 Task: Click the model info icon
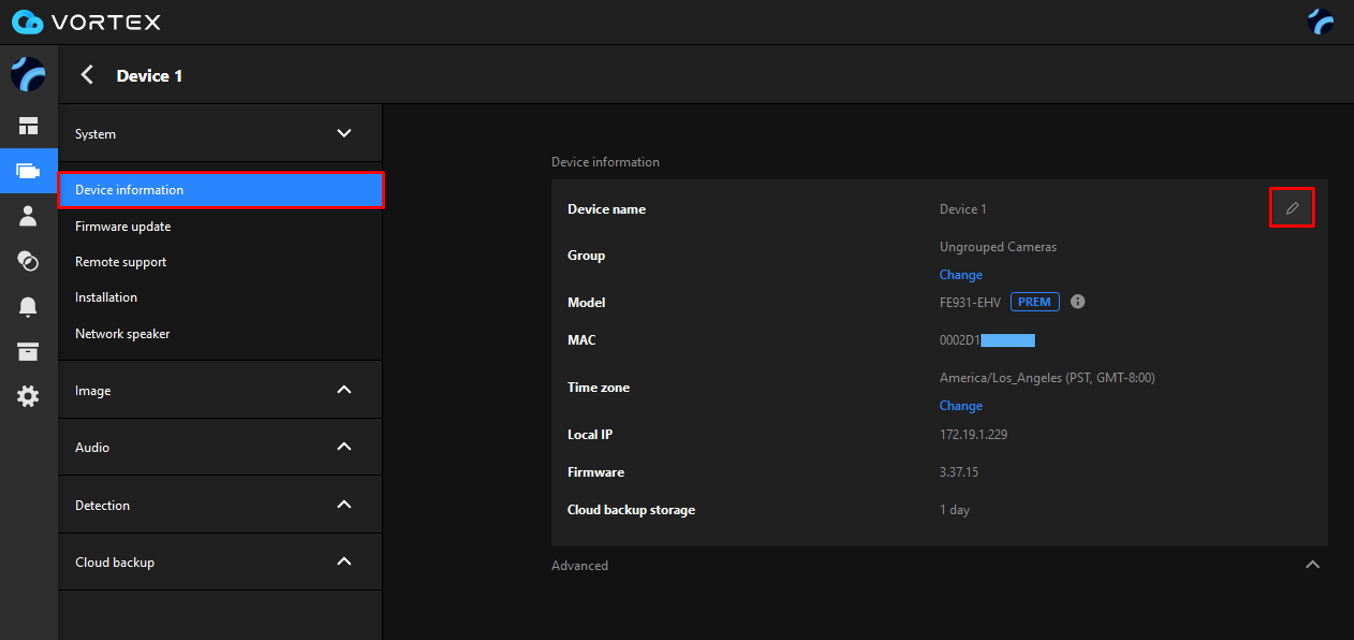point(1078,302)
